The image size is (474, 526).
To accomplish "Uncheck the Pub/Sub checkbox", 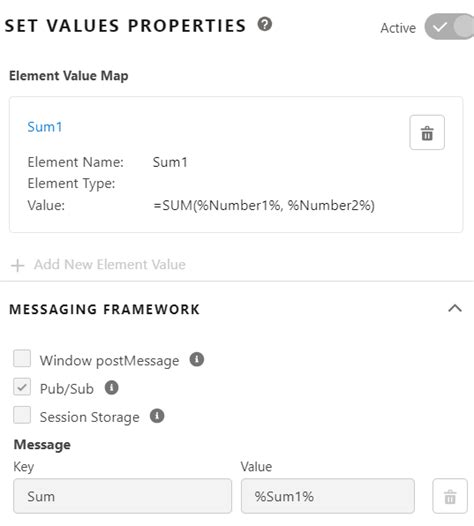I will [22, 387].
